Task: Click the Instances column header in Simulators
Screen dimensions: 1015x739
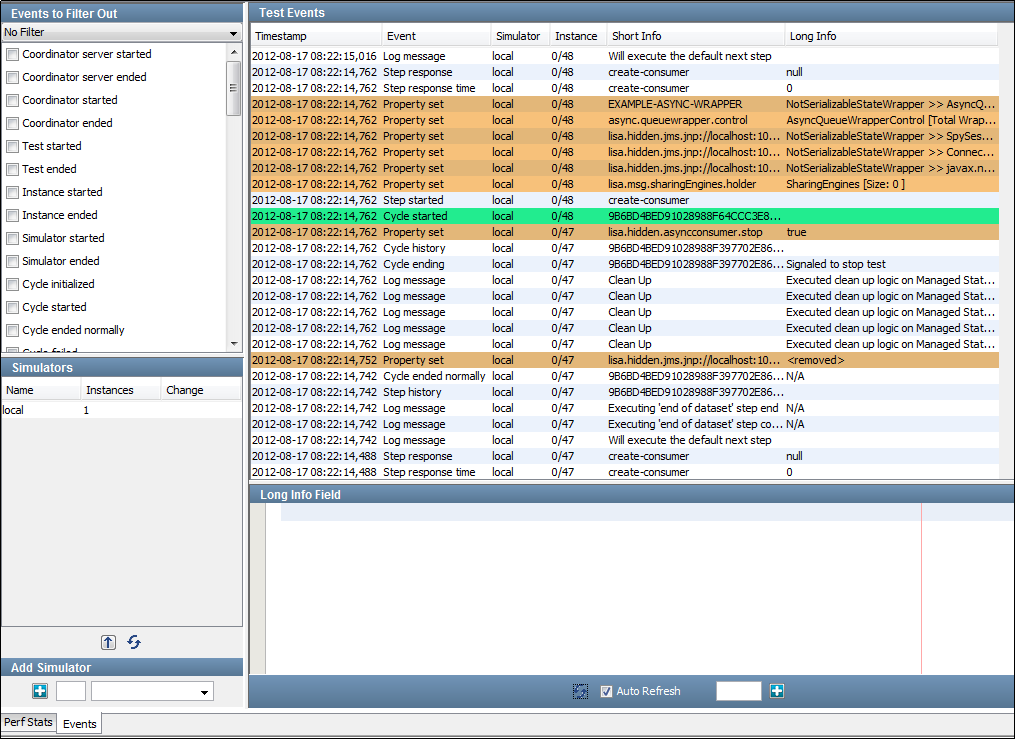Action: (x=121, y=390)
